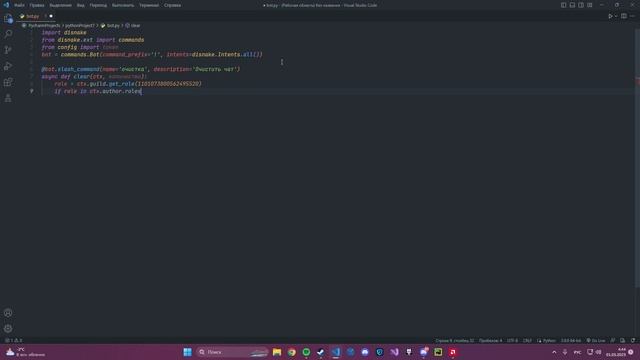The image size is (640, 360).
Task: Toggle the secondary side bar layout button
Action: pyautogui.click(x=581, y=5)
